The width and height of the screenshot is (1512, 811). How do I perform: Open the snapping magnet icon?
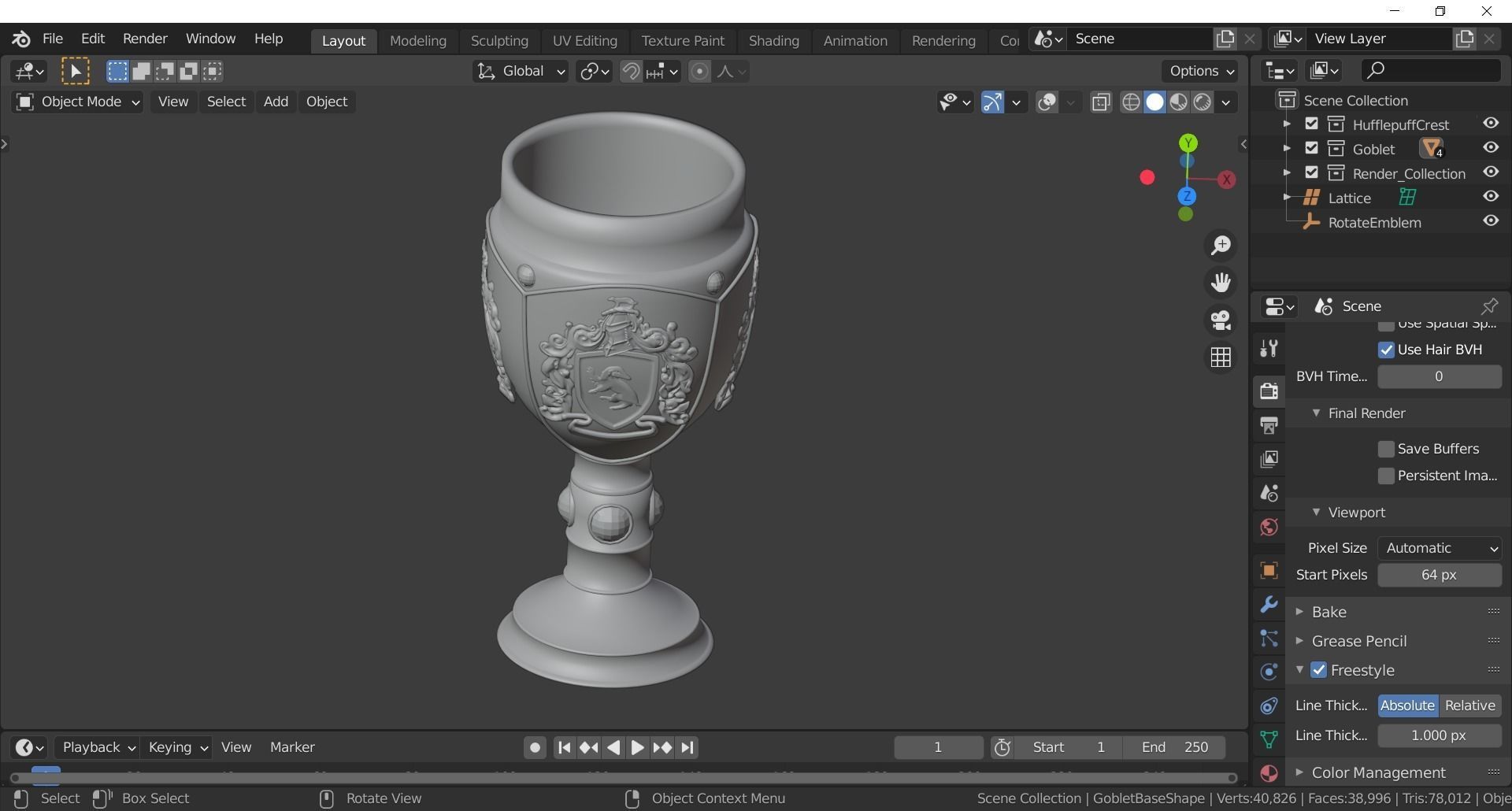(x=631, y=72)
